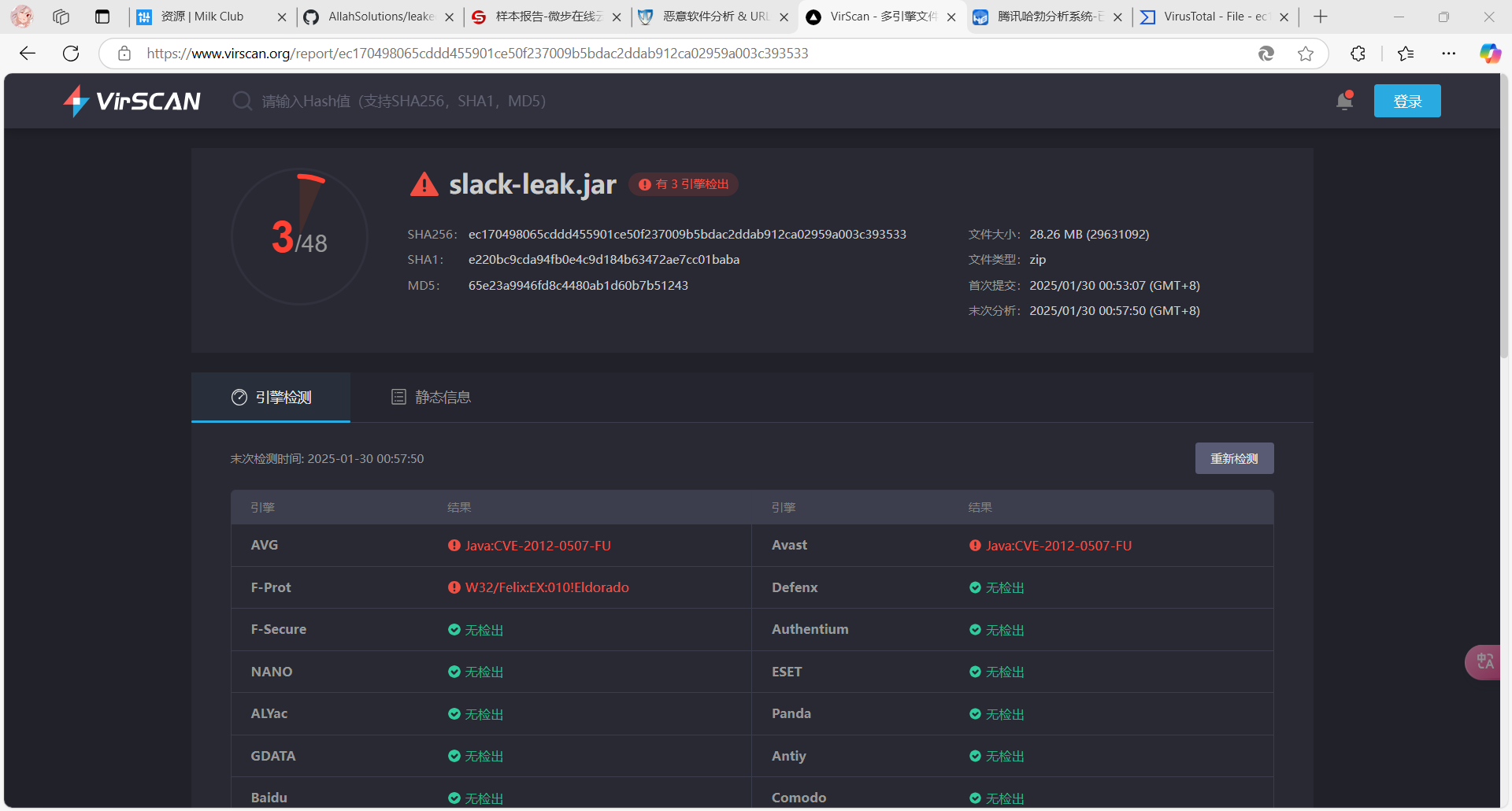Screen dimensions: 1512x811
Task: Click the floating translate icon on the right edge
Action: tap(1484, 662)
